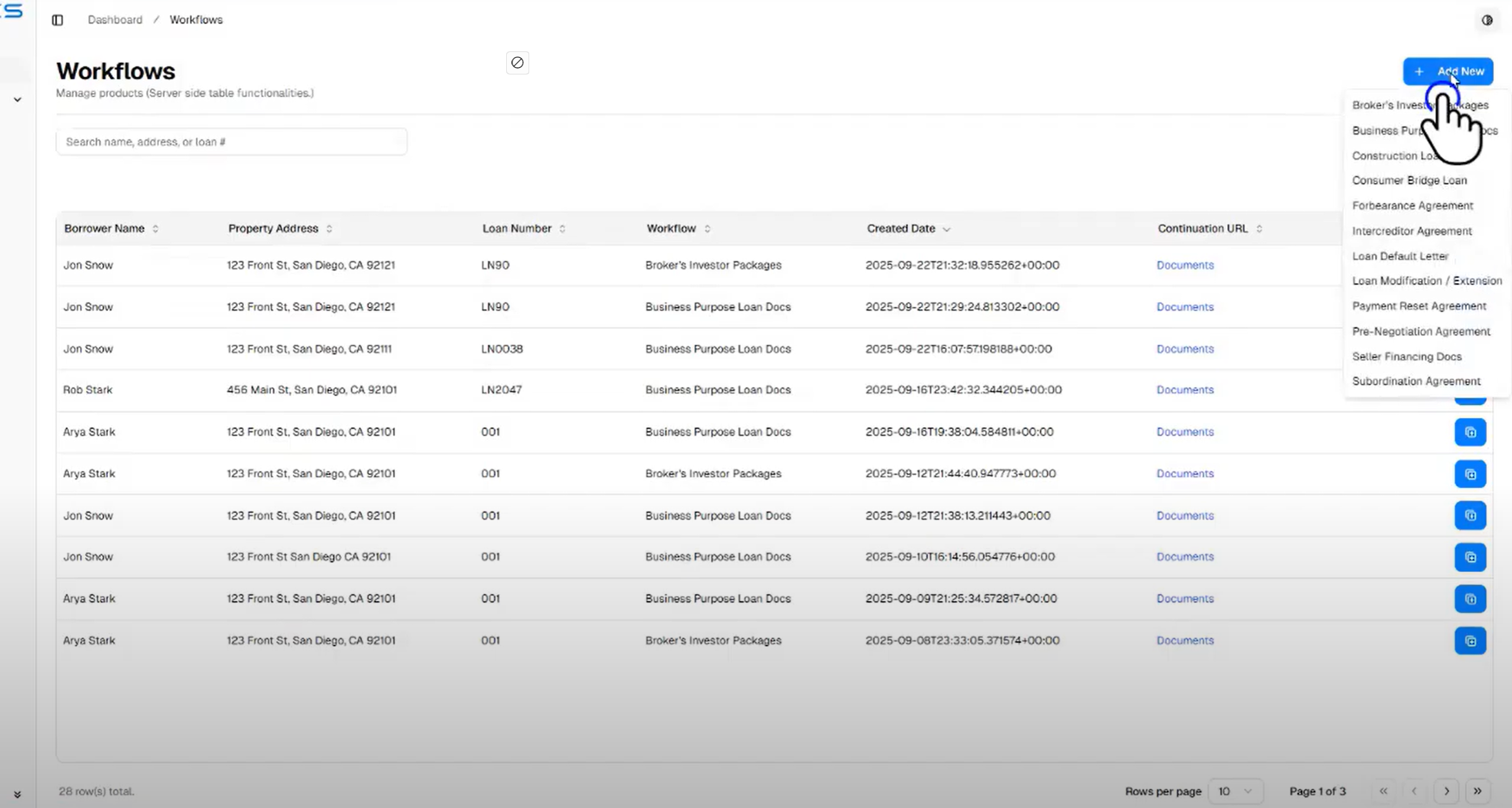Toggle the sidebar panel visibility
Image resolution: width=1512 pixels, height=808 pixels.
[57, 19]
